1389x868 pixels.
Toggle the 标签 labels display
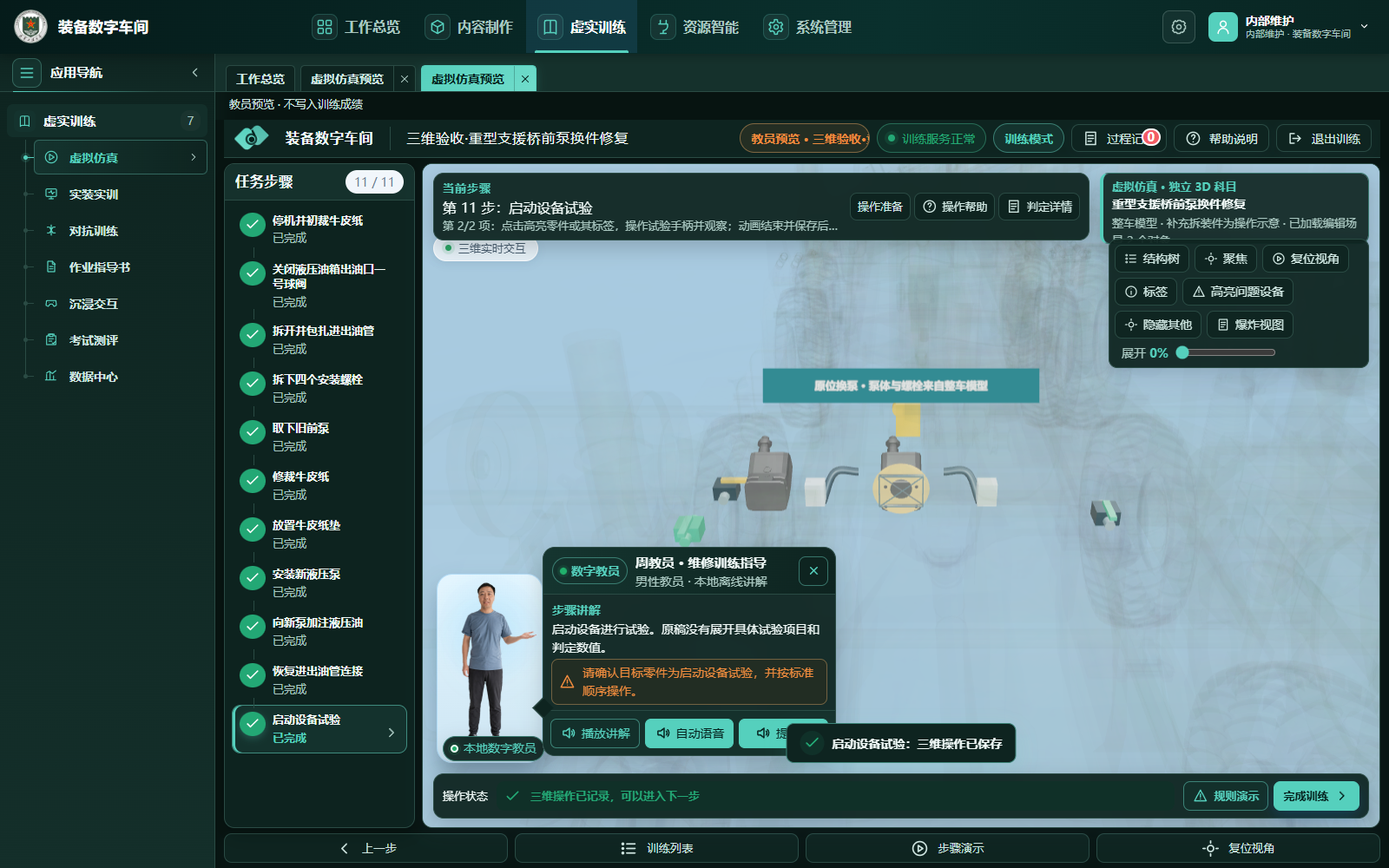1146,292
